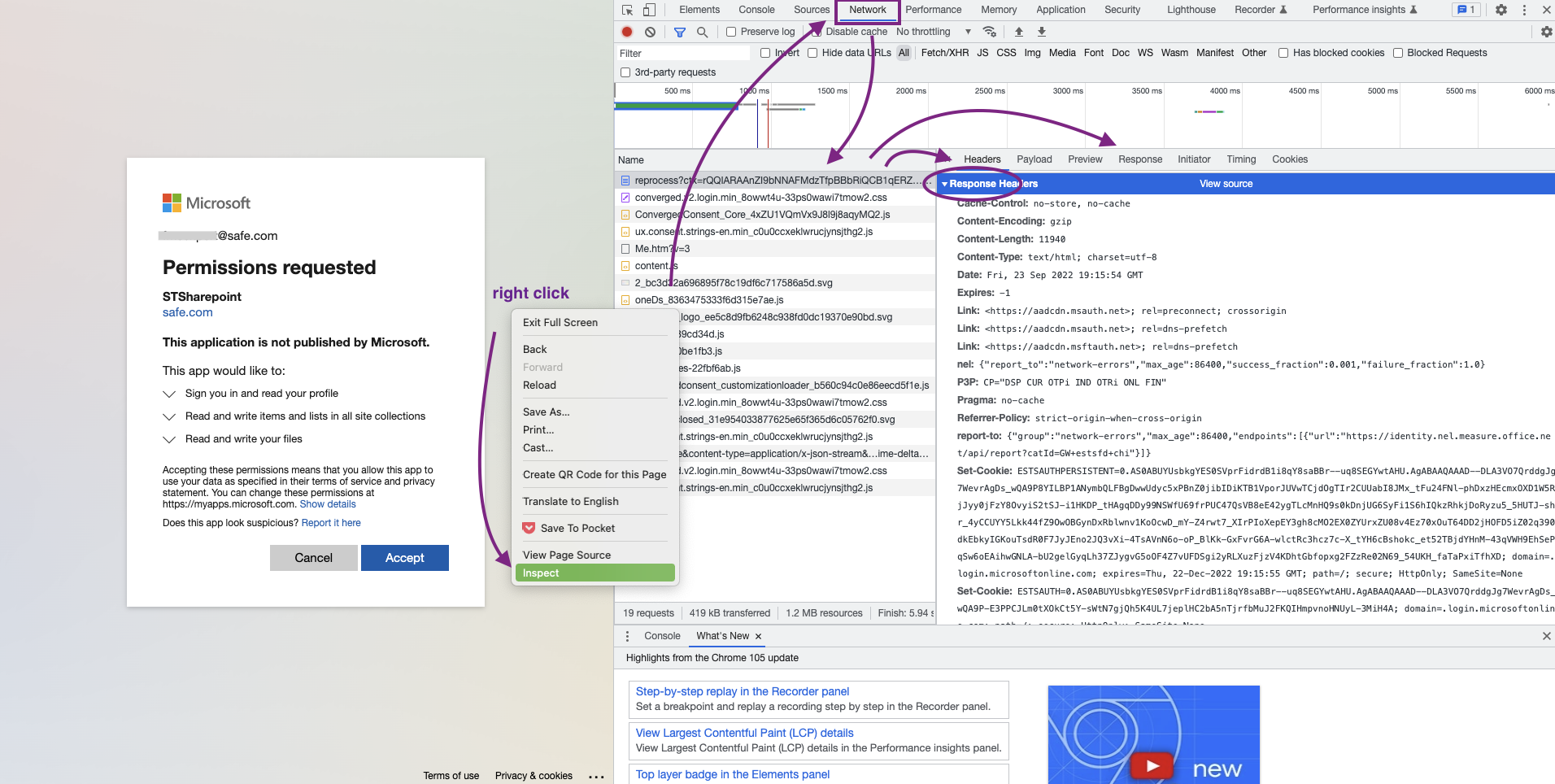Import a HAR file
This screenshot has height=784, width=1555.
(x=1018, y=31)
